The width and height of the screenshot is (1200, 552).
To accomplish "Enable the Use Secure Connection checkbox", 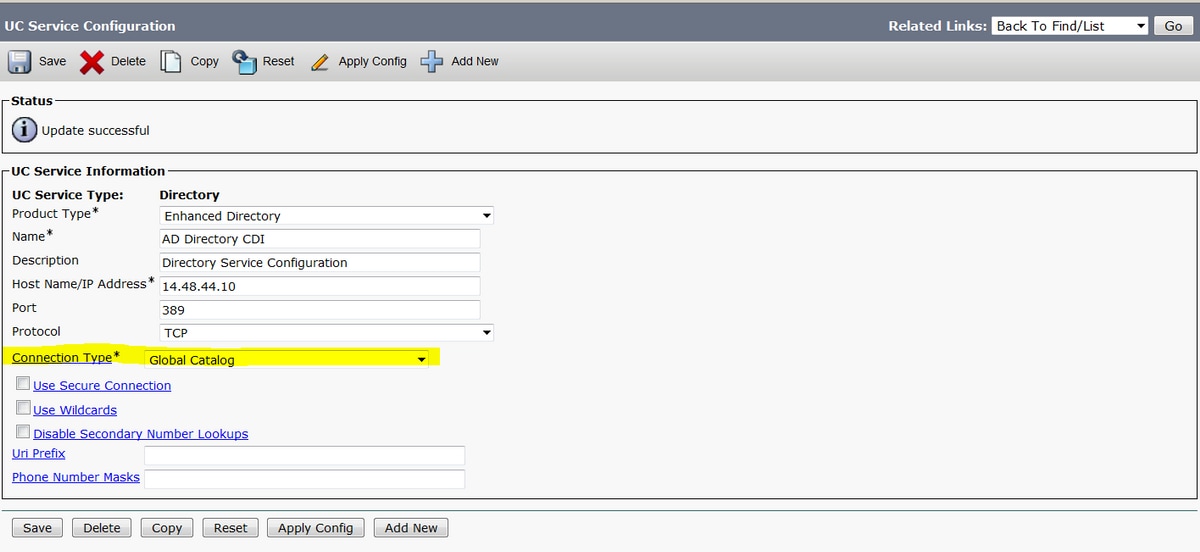I will [x=23, y=384].
